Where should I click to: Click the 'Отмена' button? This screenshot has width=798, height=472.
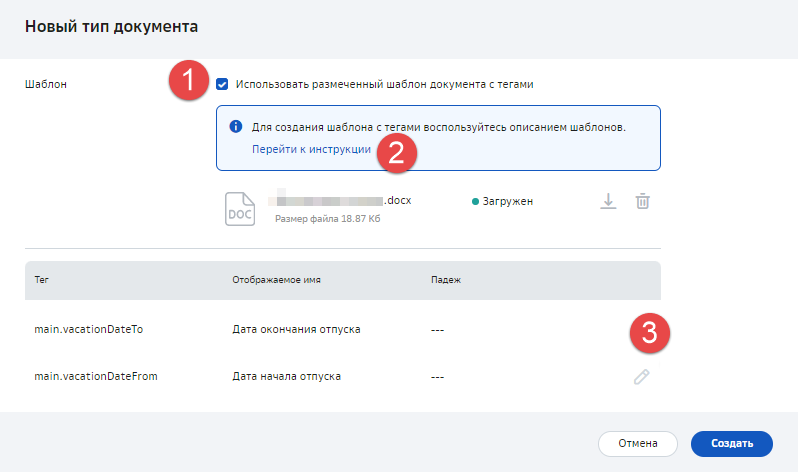tap(638, 443)
